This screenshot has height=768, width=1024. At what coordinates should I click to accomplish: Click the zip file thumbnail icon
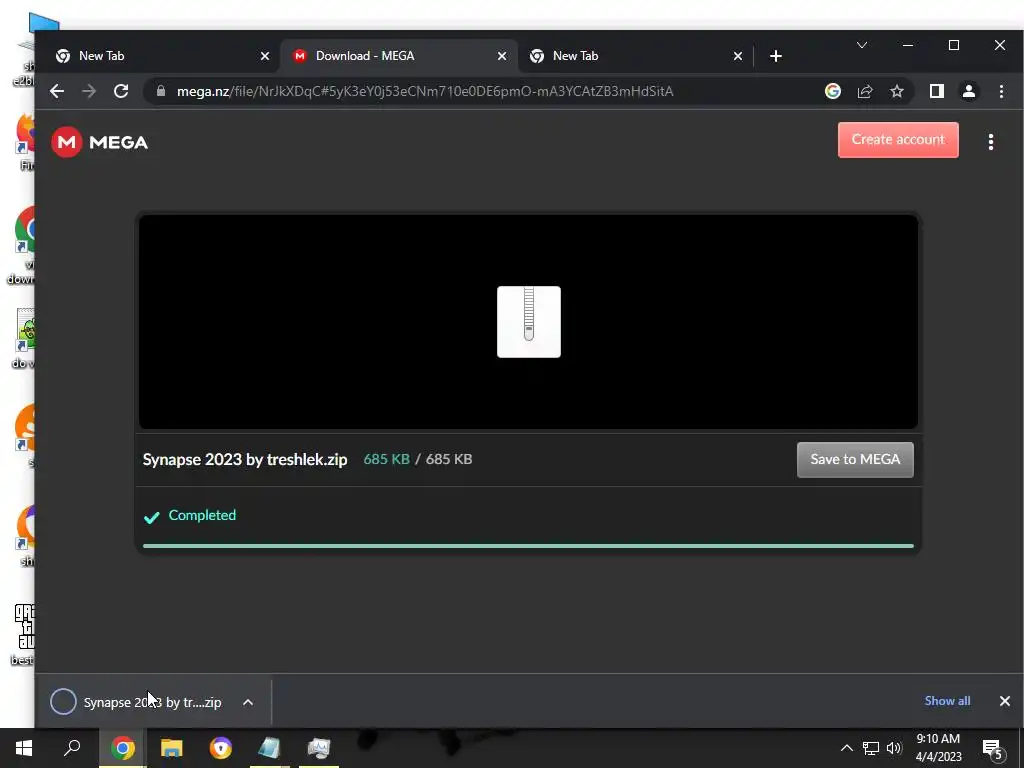[529, 322]
